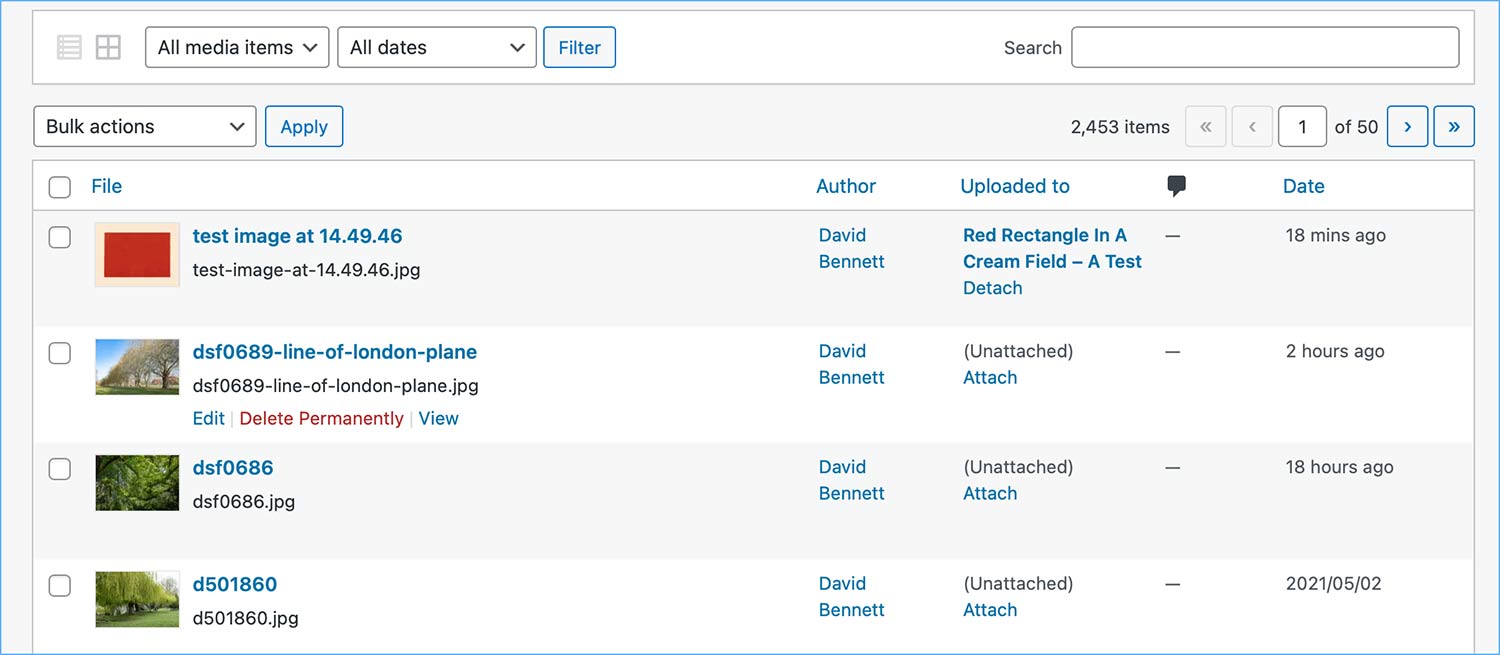Switch to grid view layout

[x=108, y=47]
